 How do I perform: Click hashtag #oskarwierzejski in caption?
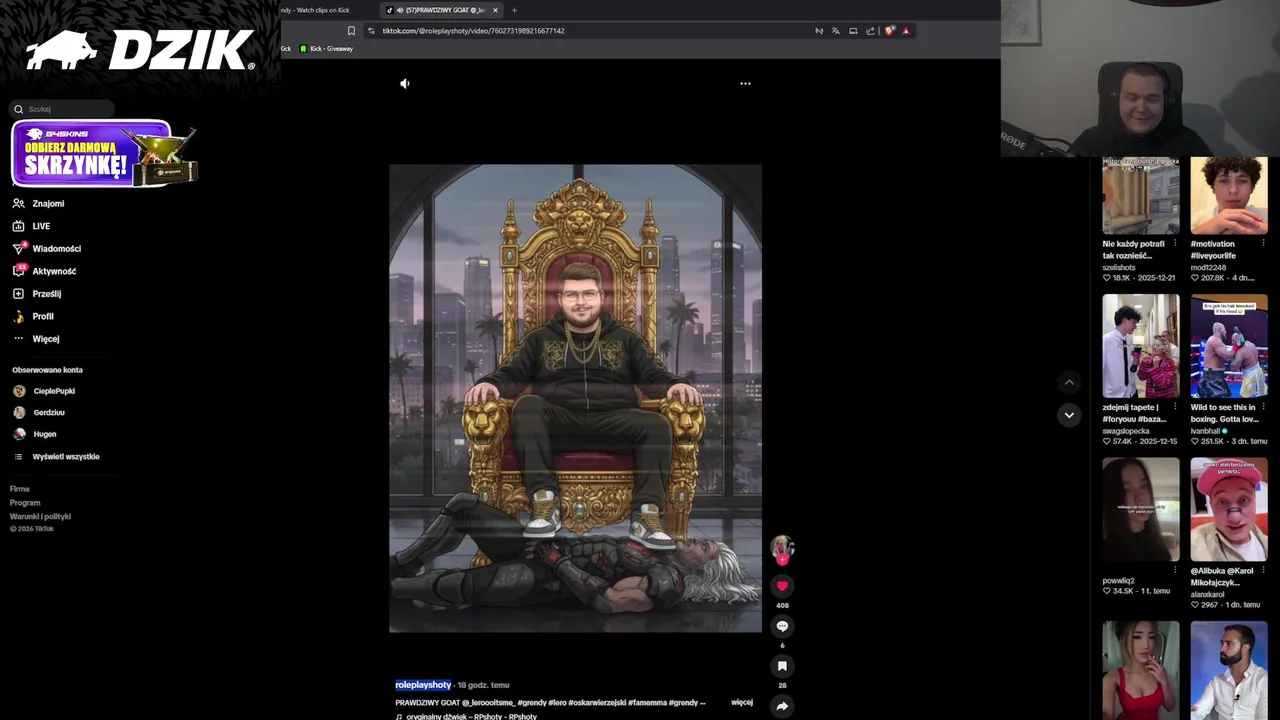click(x=597, y=703)
